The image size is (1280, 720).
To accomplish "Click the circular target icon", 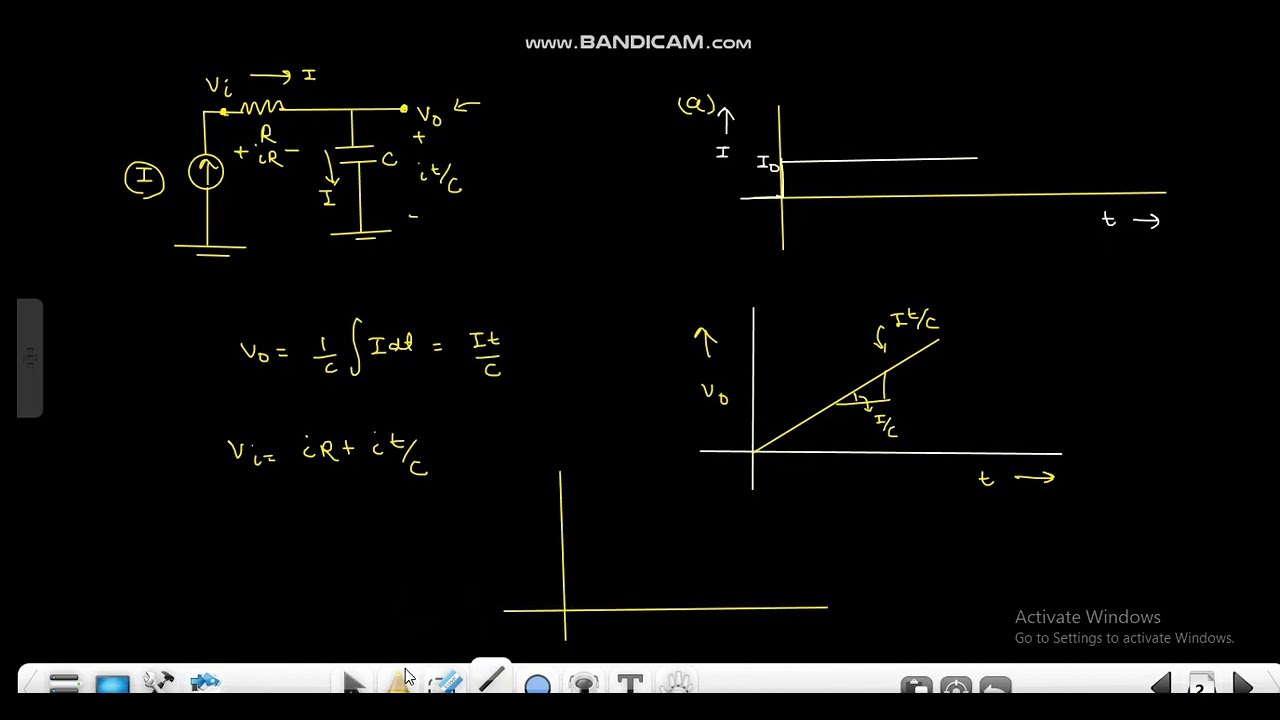I will point(956,686).
